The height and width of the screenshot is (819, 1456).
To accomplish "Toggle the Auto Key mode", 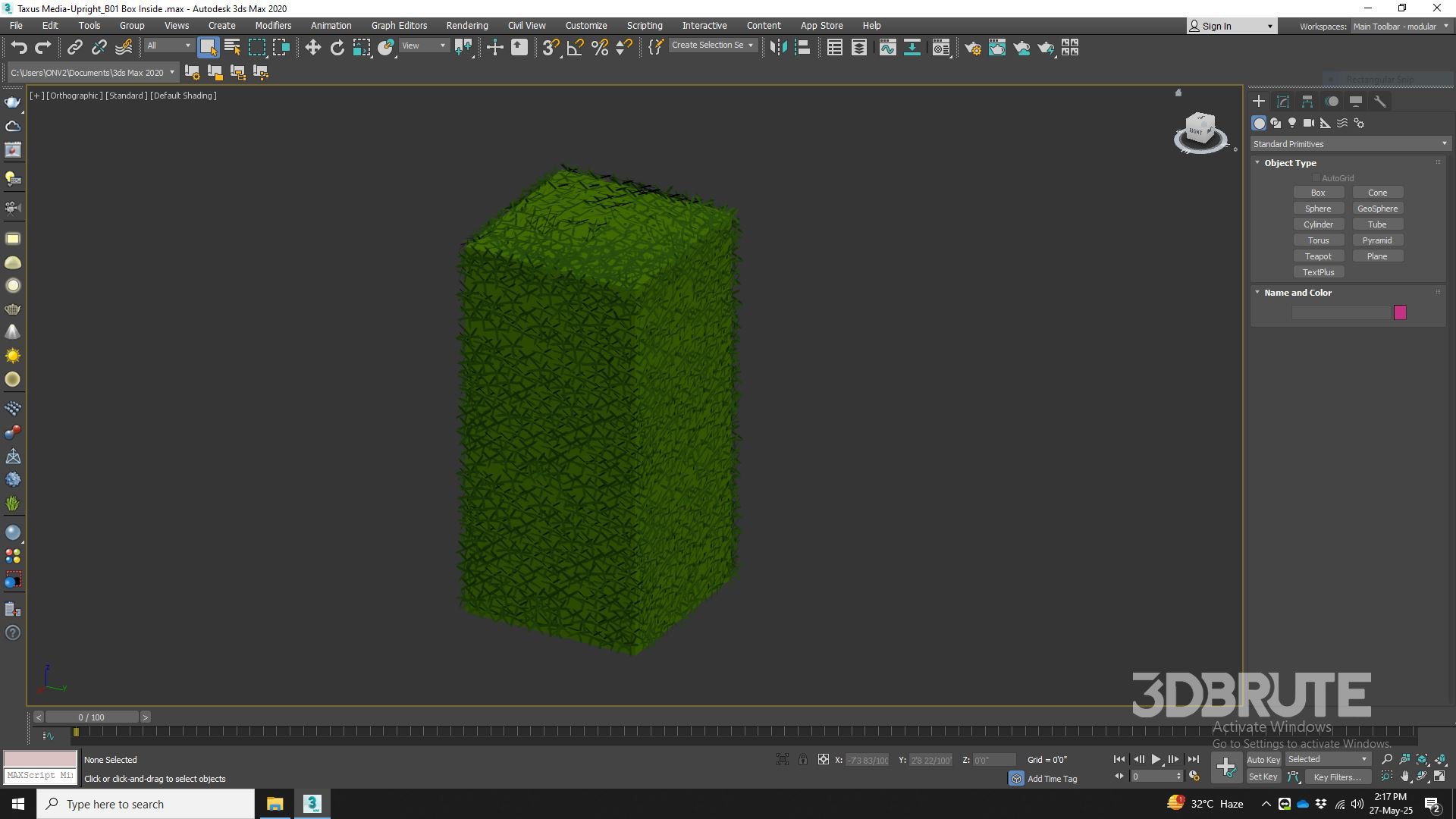I will [x=1263, y=759].
